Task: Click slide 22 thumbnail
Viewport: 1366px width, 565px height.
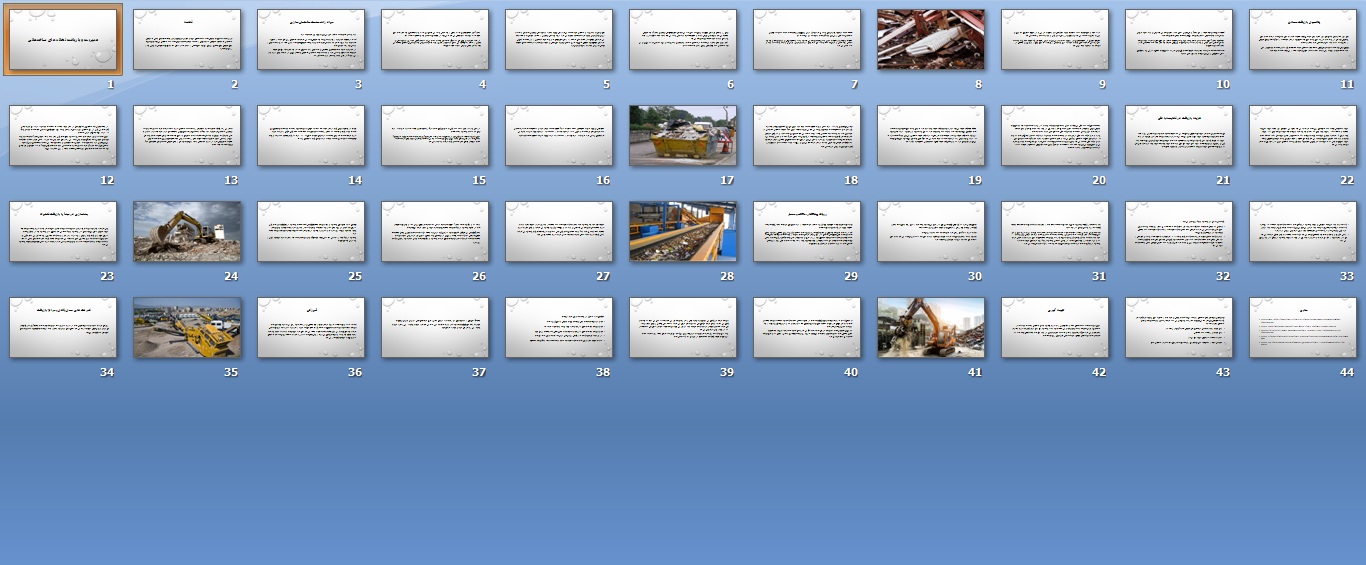Action: pyautogui.click(x=1303, y=136)
